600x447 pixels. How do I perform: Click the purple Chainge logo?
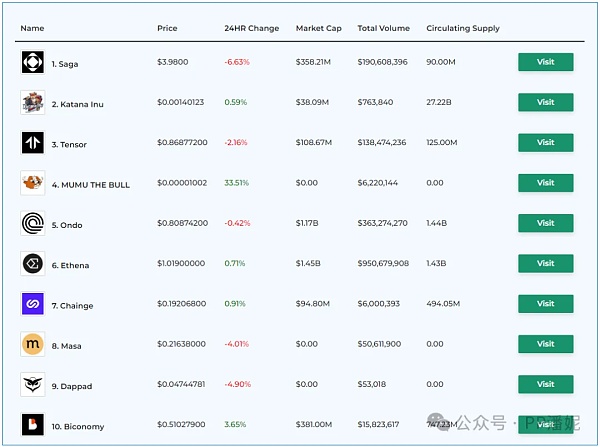(x=33, y=304)
